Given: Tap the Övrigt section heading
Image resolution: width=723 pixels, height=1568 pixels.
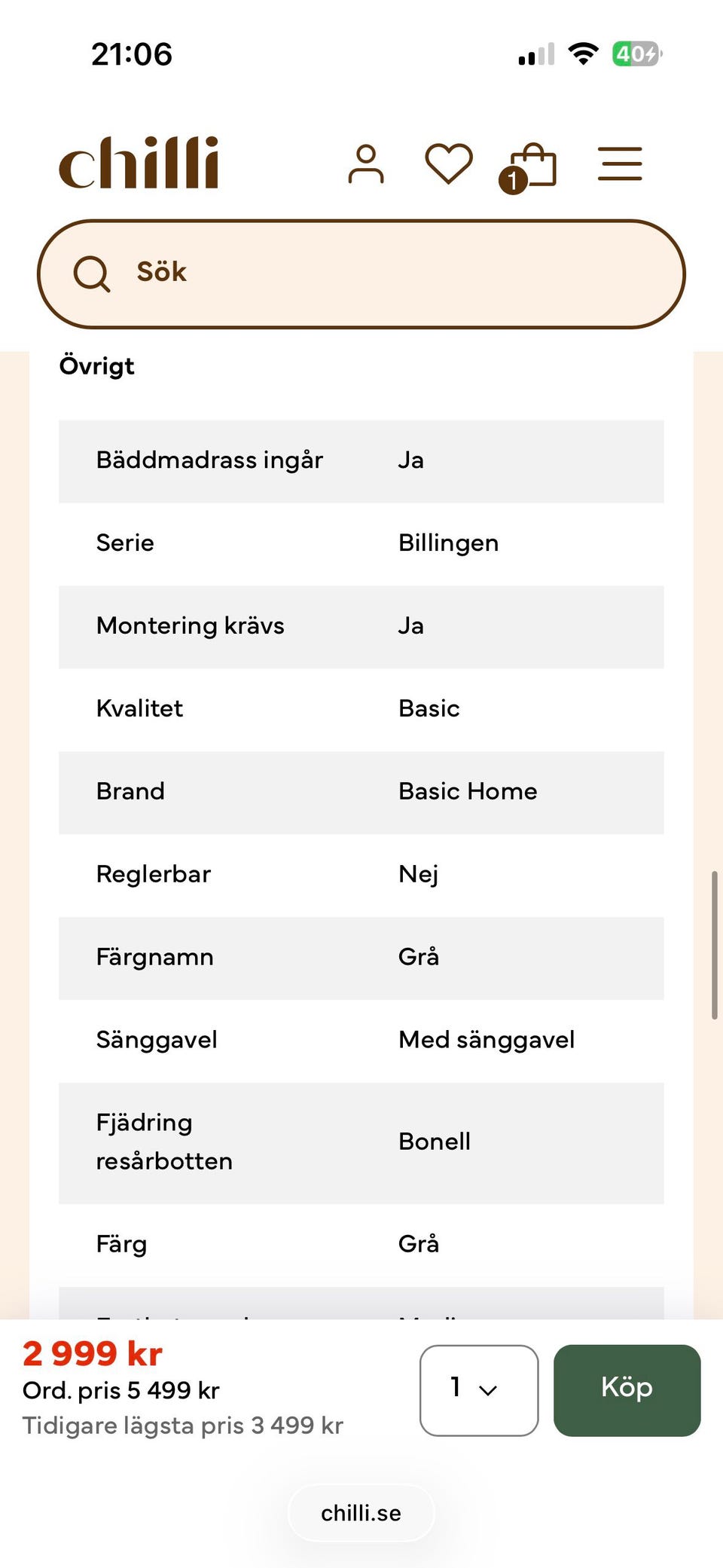Looking at the screenshot, I should coord(97,366).
